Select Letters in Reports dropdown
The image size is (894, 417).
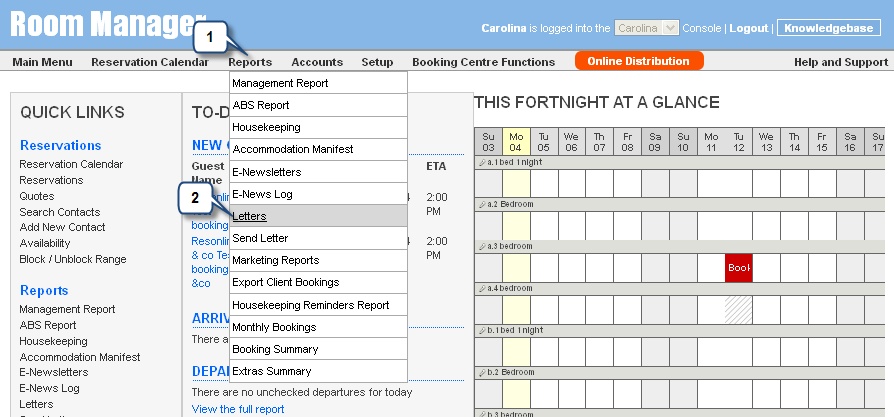(318, 216)
